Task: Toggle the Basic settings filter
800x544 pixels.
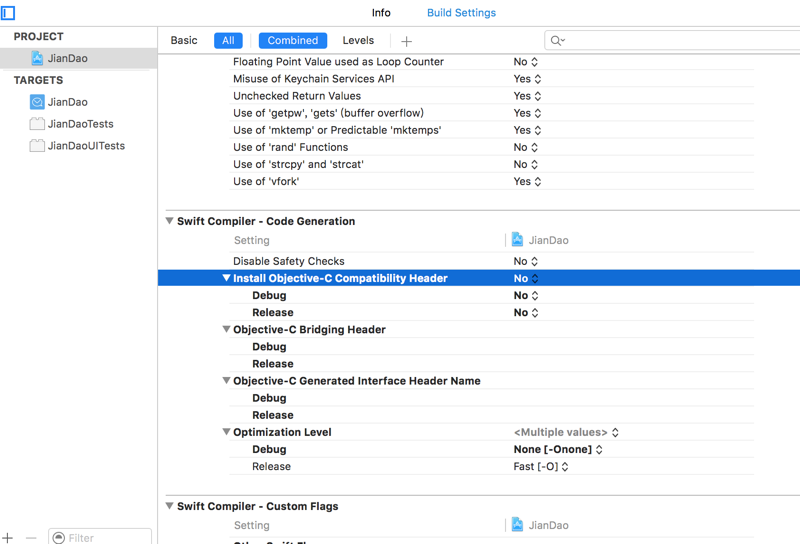Action: tap(184, 41)
